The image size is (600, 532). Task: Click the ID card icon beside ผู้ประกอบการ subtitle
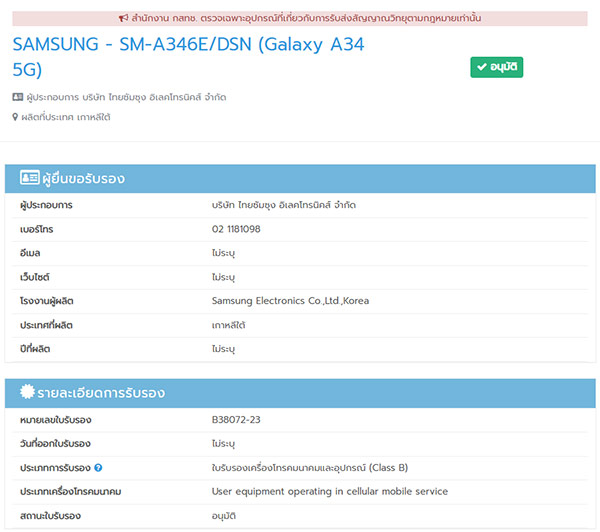(18, 97)
